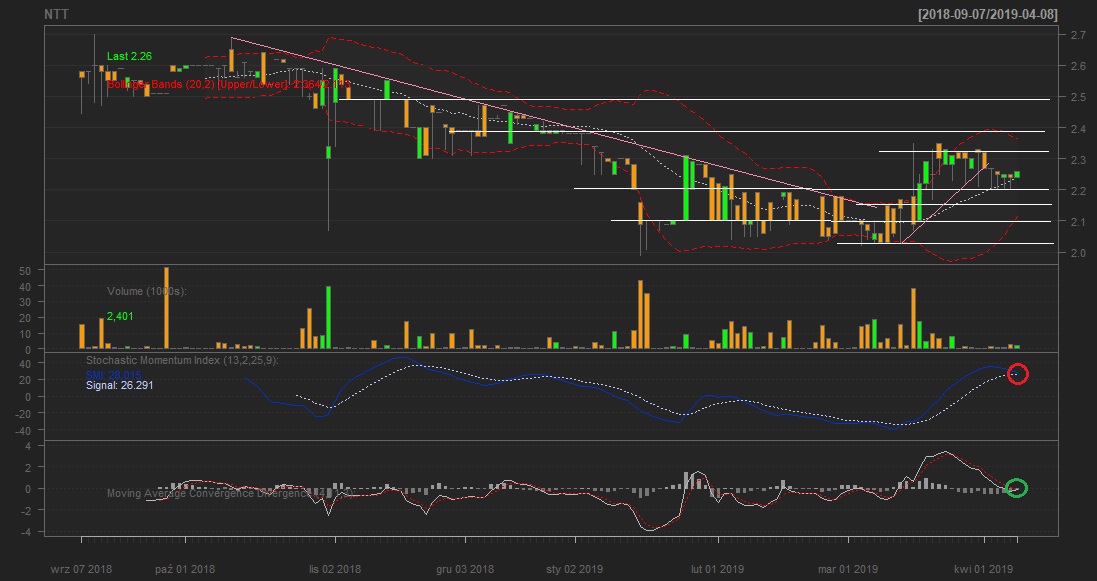Click the "wrz 07 2018" date label

(x=81, y=569)
